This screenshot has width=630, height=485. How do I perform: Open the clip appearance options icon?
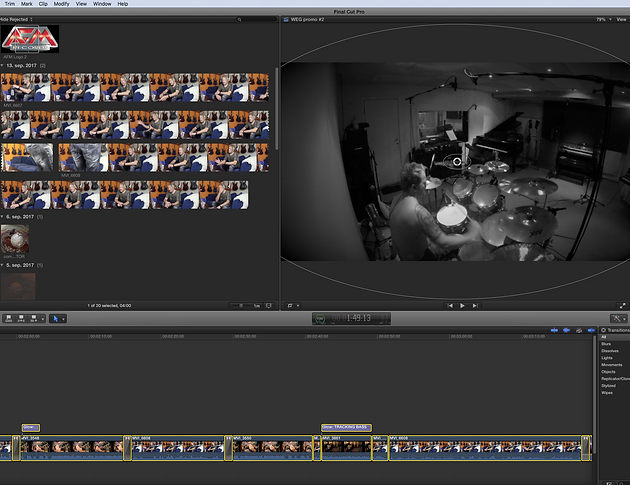(269, 306)
